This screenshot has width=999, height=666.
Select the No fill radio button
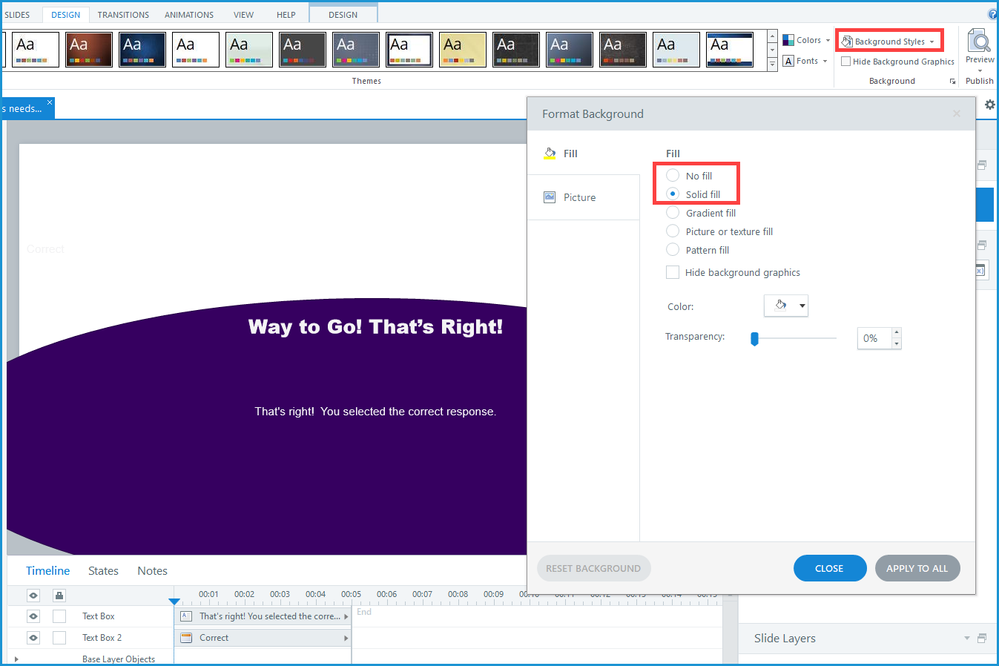(x=673, y=176)
